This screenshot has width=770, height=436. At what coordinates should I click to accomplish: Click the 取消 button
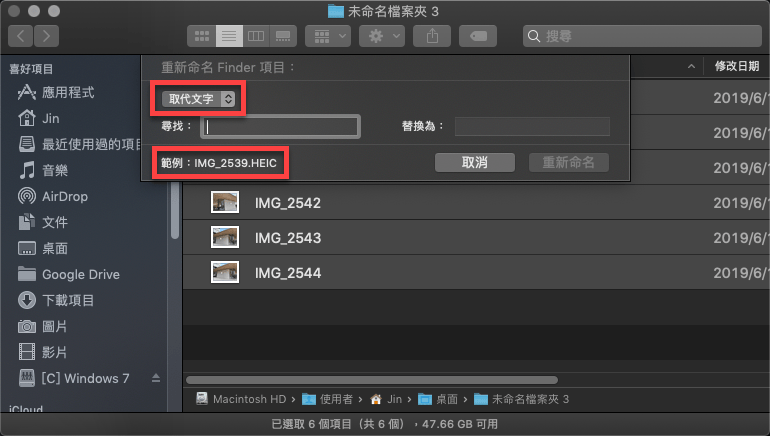(x=475, y=163)
